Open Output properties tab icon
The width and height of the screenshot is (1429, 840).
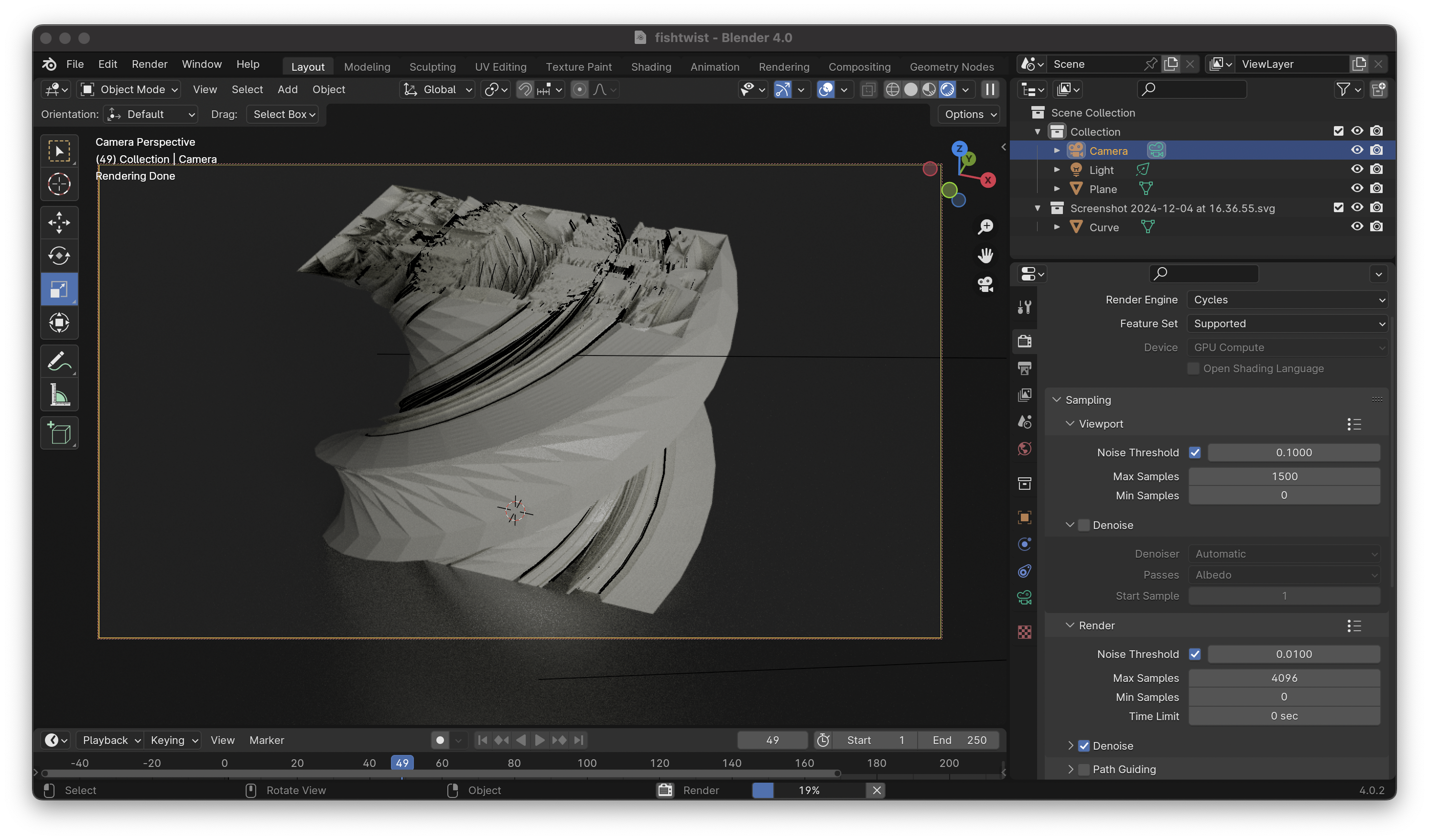click(x=1024, y=368)
